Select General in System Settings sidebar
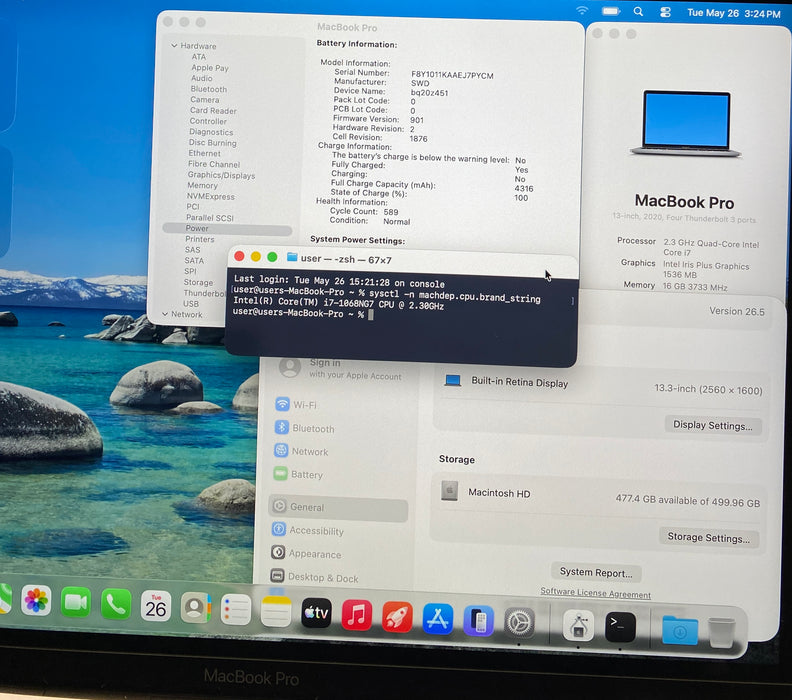 [338, 507]
